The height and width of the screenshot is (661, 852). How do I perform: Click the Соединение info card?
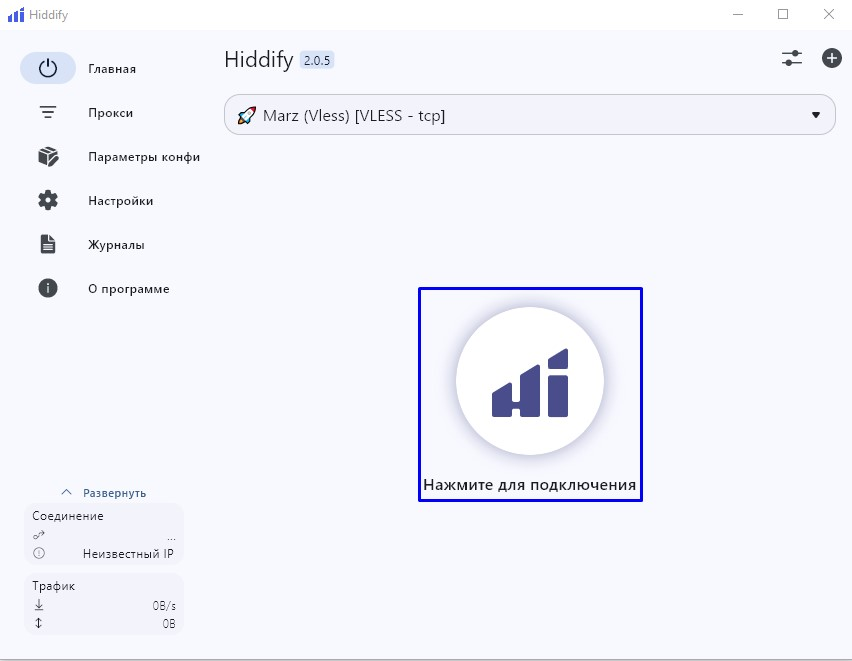click(104, 534)
